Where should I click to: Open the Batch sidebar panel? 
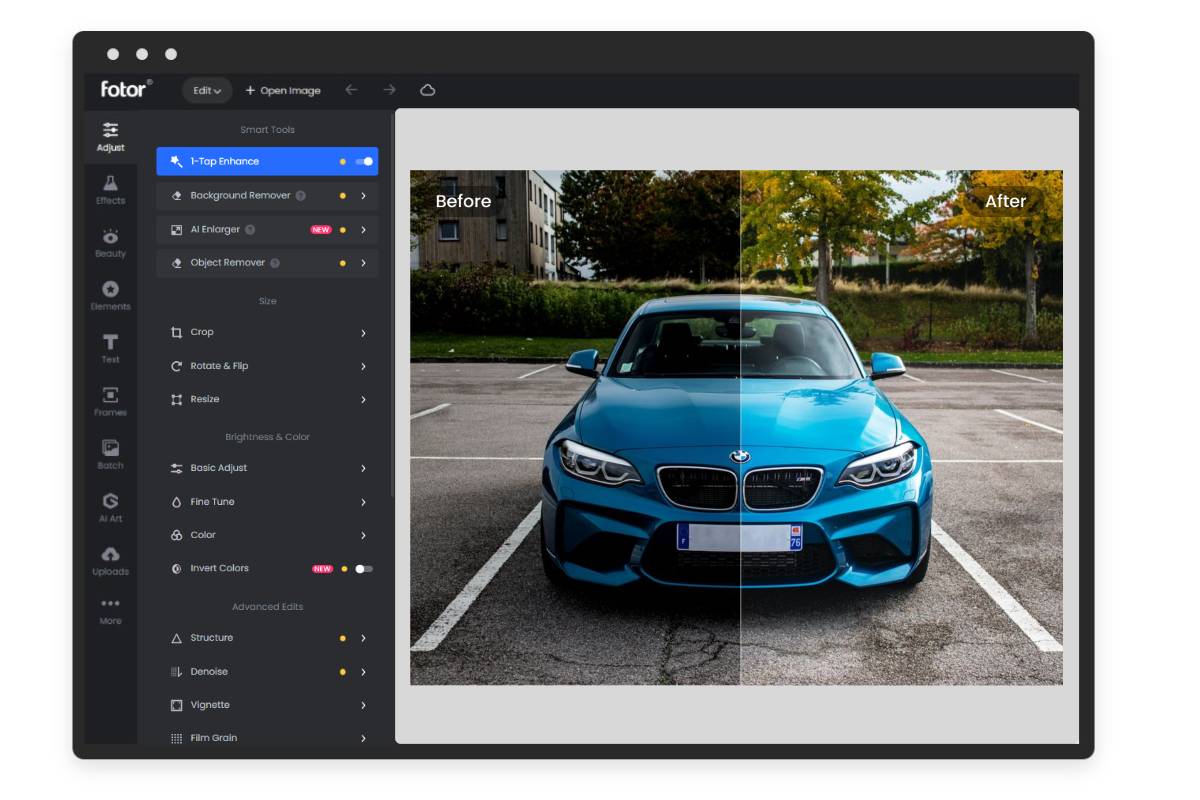(x=110, y=455)
